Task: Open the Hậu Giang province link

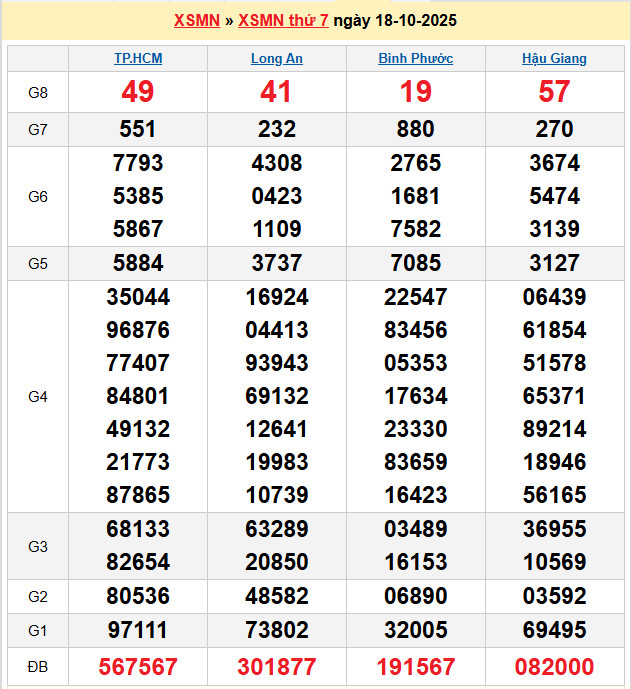Action: tap(554, 59)
